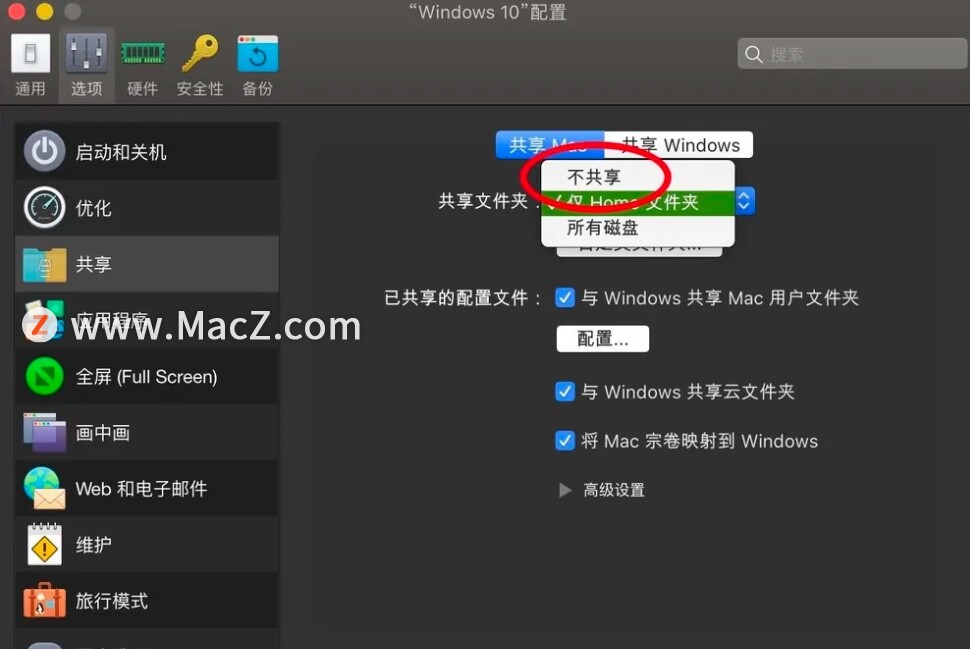Image resolution: width=970 pixels, height=649 pixels.
Task: Open the 备份 (Backup) icon
Action: 257,54
